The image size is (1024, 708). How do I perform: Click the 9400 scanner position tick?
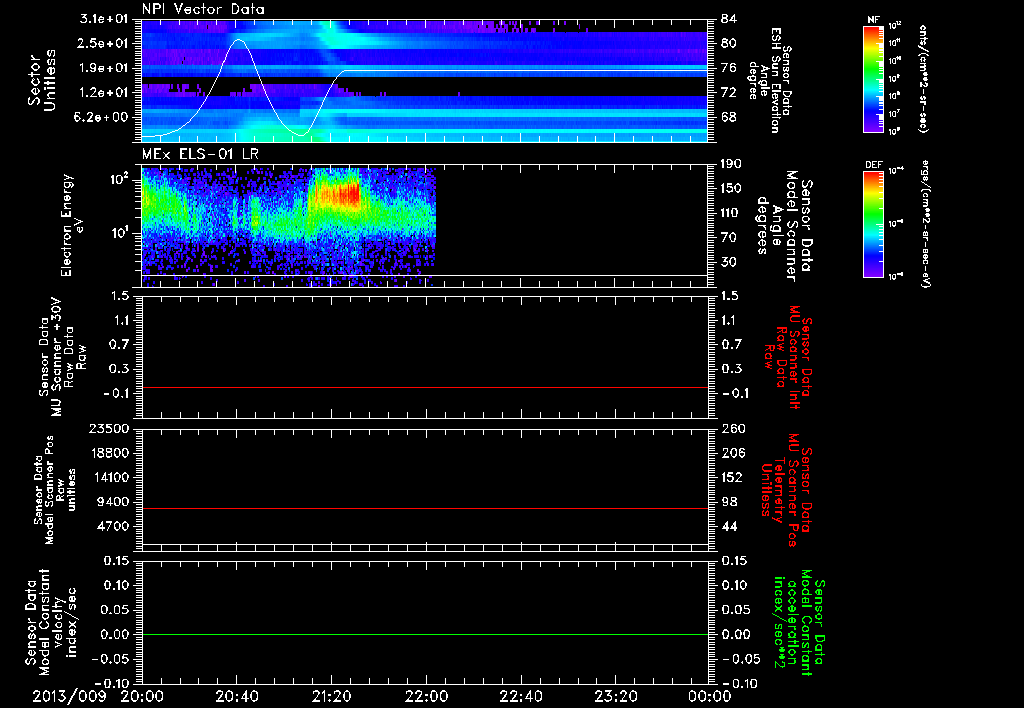coord(112,502)
